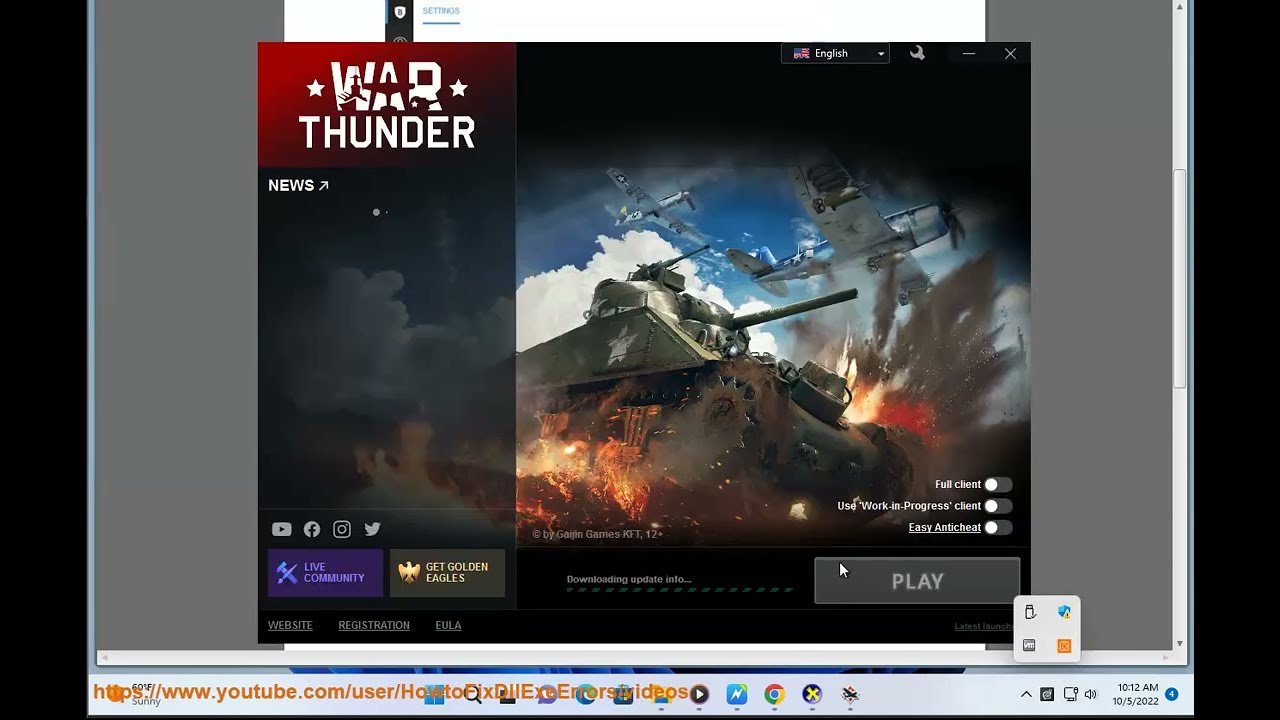Open War Thunder Instagram icon
The image size is (1280, 720).
342,529
